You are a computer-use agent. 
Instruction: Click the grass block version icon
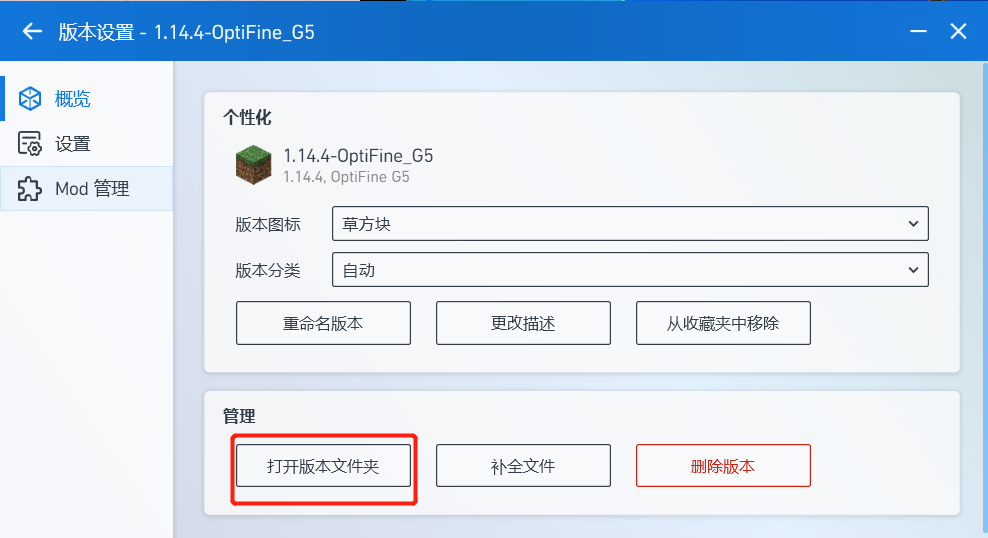254,165
